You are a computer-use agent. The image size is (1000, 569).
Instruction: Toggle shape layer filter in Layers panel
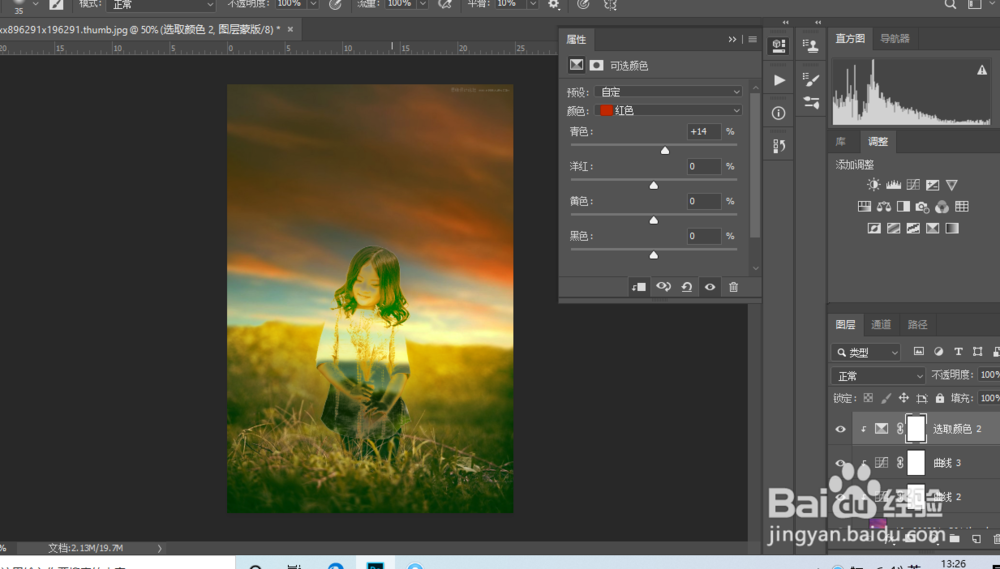(x=978, y=351)
